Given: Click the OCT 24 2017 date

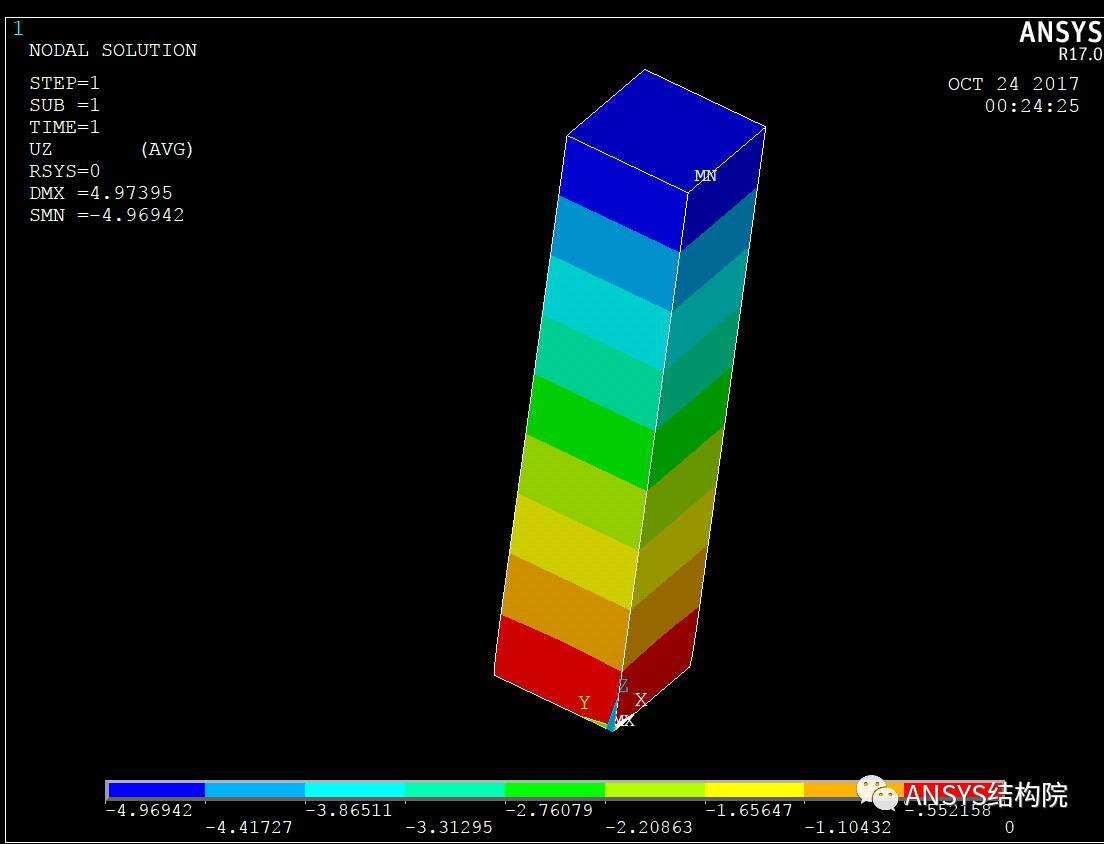Looking at the screenshot, I should (1013, 84).
